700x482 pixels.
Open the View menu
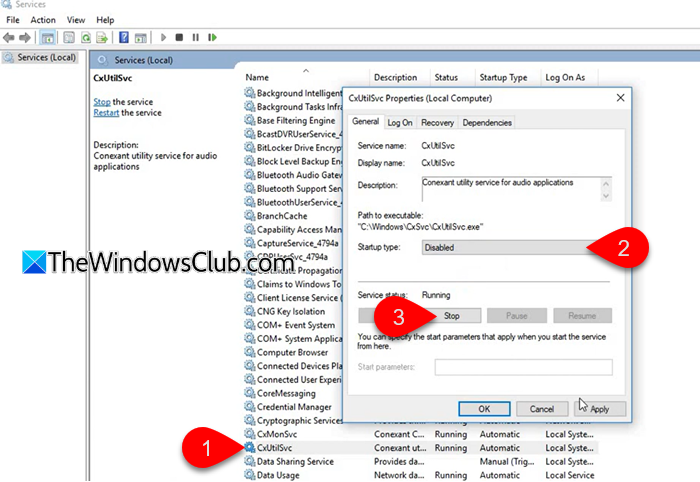[76, 20]
